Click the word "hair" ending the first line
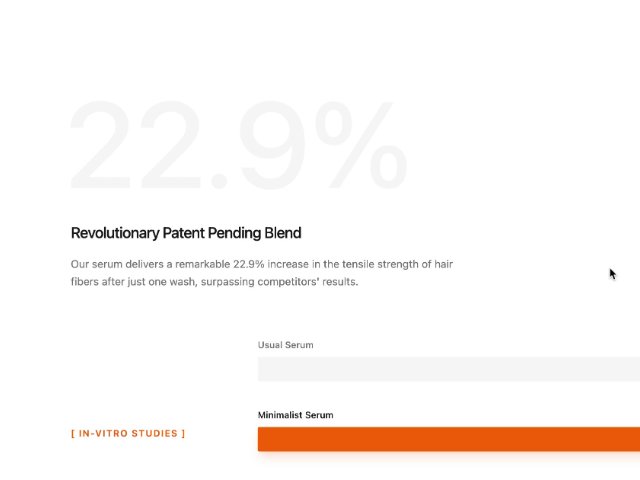Screen dimensions: 640x480 click(443, 264)
